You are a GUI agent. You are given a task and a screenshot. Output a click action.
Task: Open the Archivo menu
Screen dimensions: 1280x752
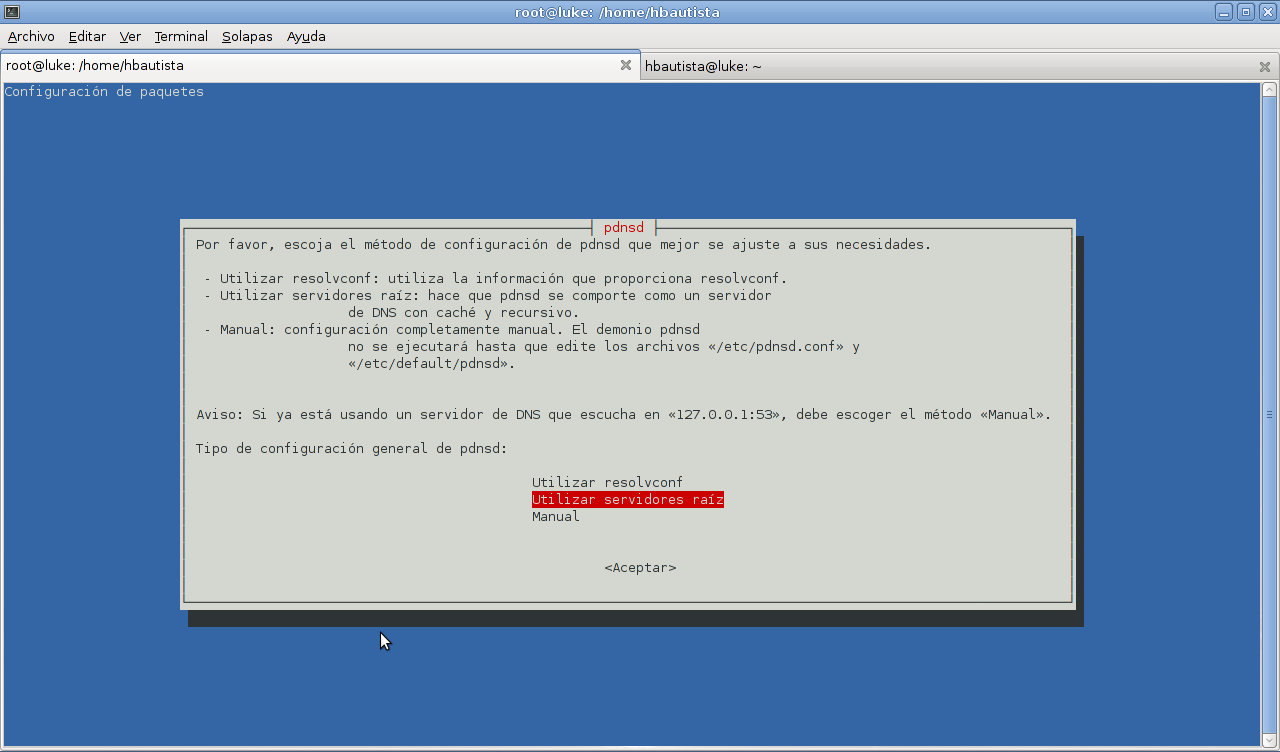(x=31, y=36)
